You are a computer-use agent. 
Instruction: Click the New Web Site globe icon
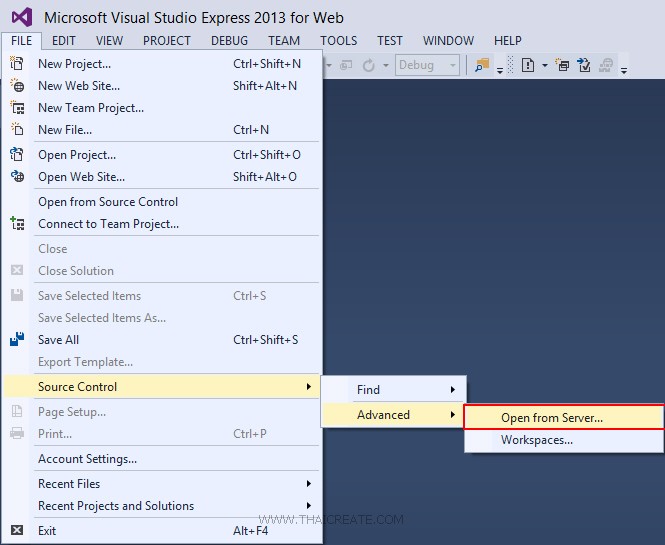(17, 85)
